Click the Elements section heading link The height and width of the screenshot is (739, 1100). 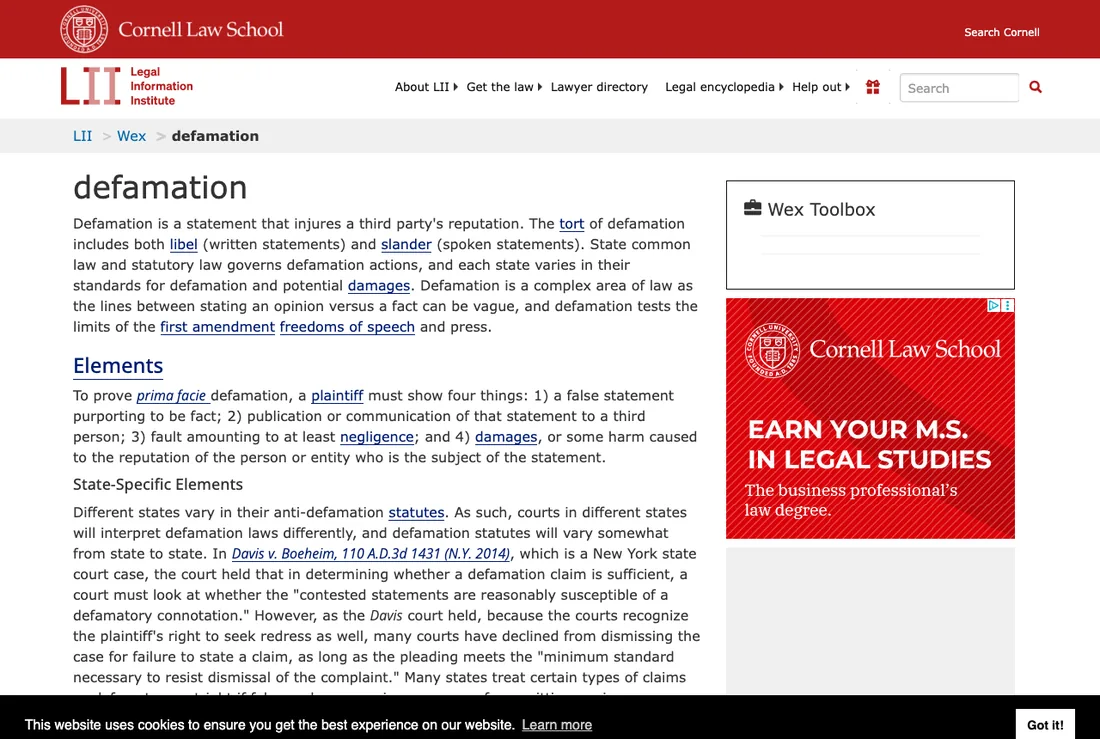coord(118,366)
